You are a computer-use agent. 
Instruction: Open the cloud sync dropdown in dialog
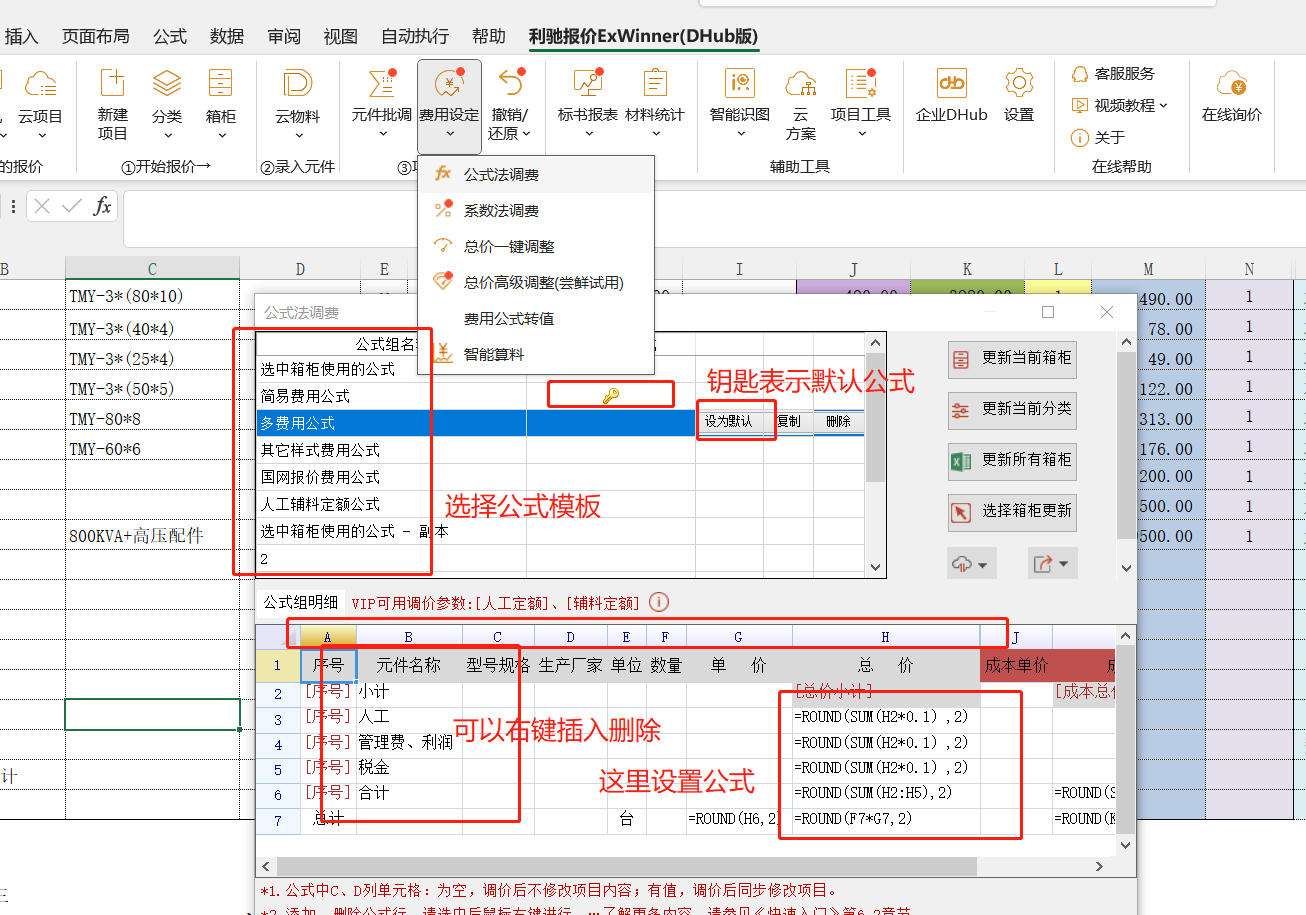tap(970, 564)
